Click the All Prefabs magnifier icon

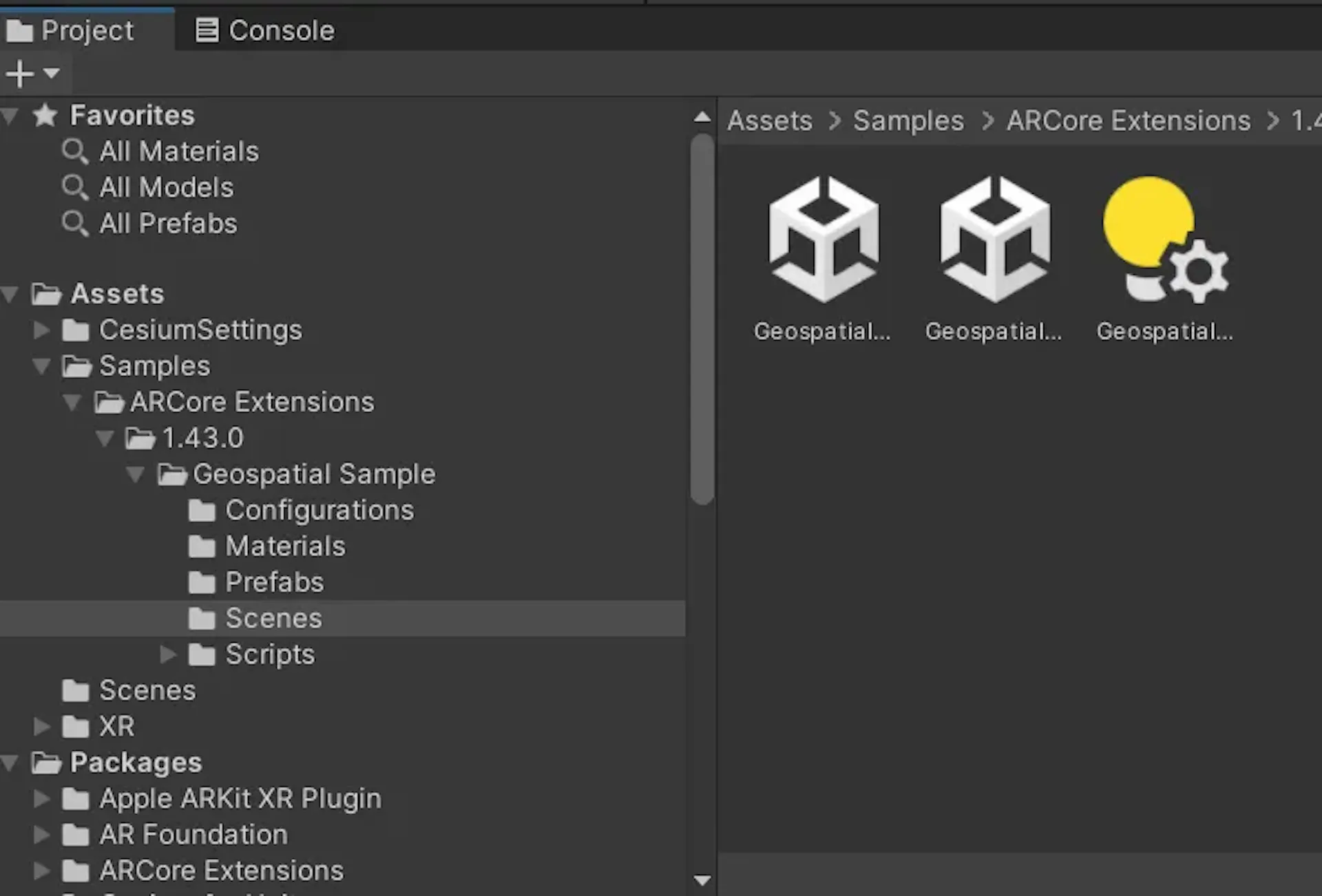(74, 223)
